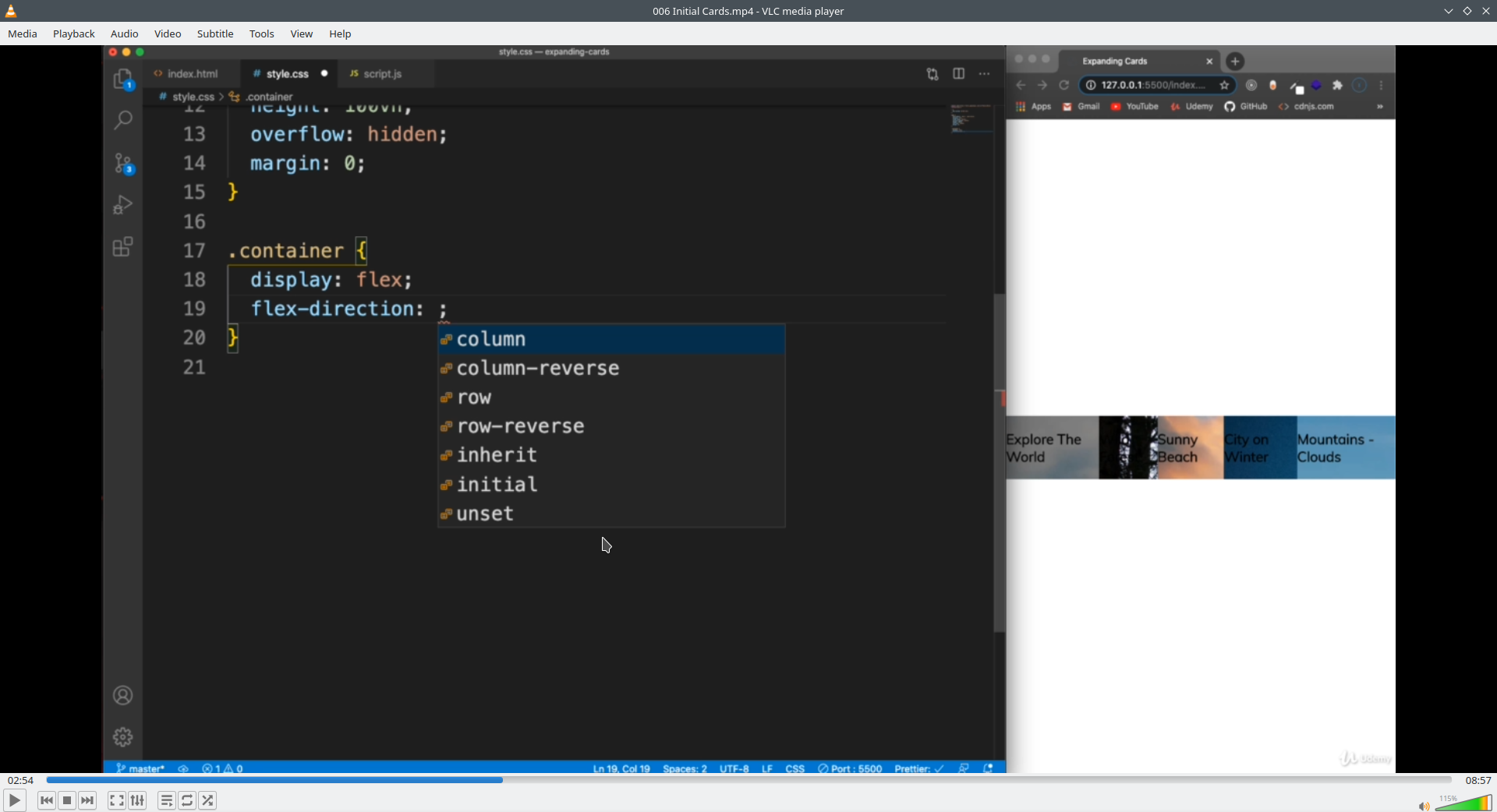Open the GitHub bookmark

click(x=1245, y=107)
